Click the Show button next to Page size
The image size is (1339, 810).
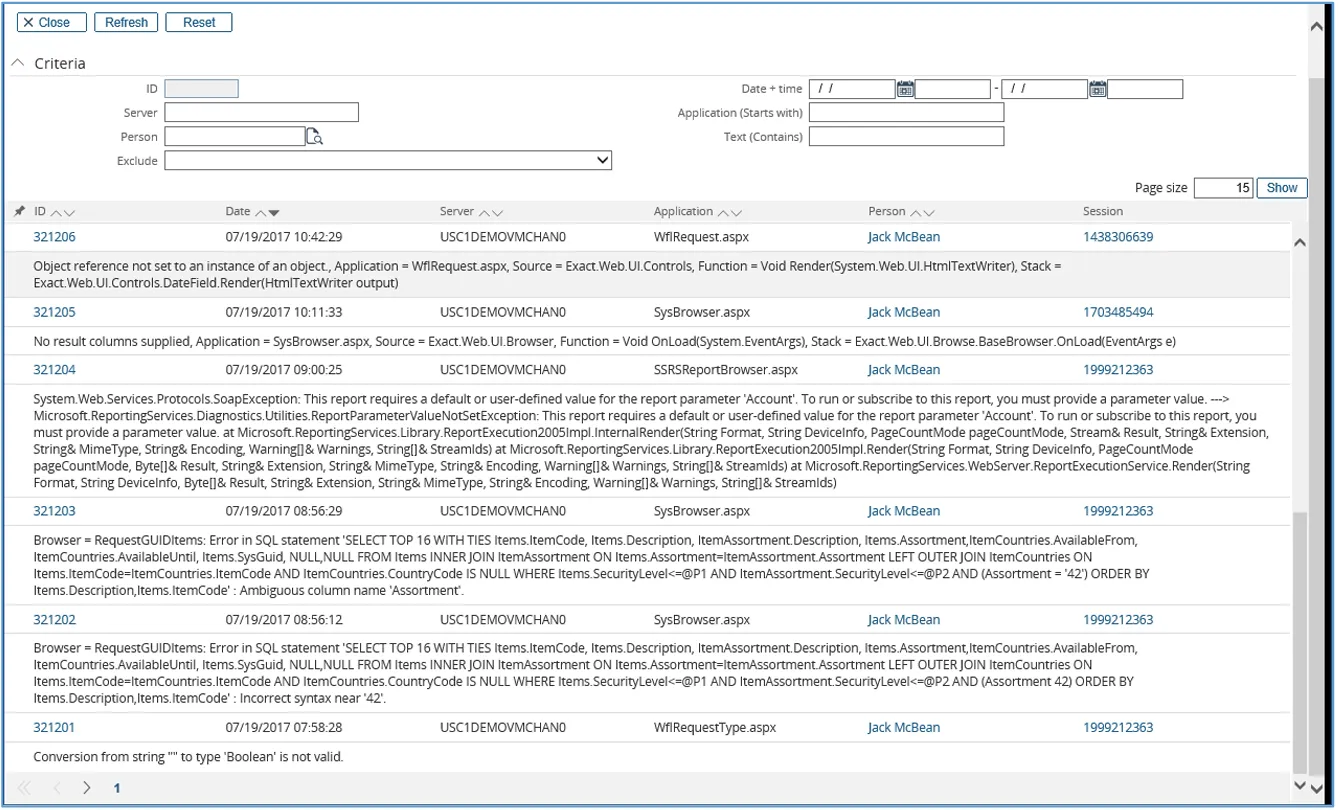(1281, 188)
